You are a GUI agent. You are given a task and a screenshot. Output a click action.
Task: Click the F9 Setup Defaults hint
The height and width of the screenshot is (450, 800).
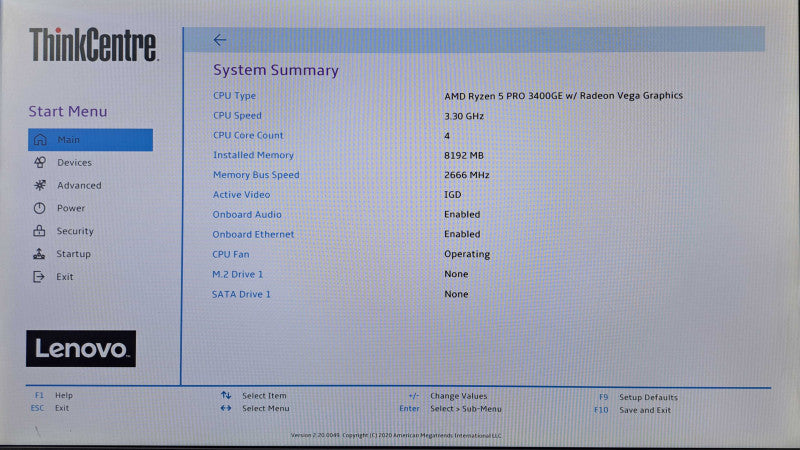pyautogui.click(x=638, y=397)
